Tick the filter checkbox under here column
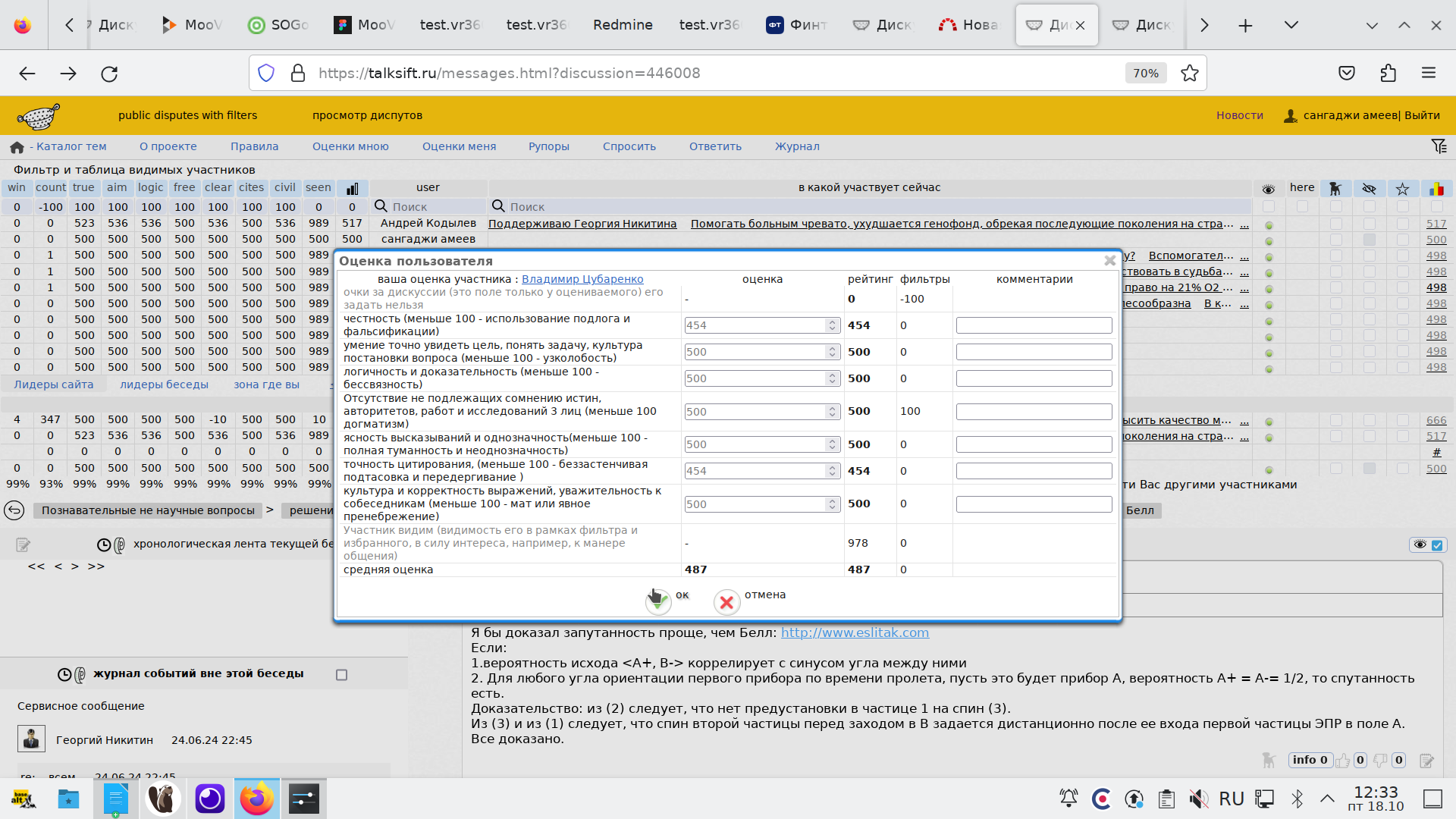The height and width of the screenshot is (819, 1456). tap(1302, 206)
